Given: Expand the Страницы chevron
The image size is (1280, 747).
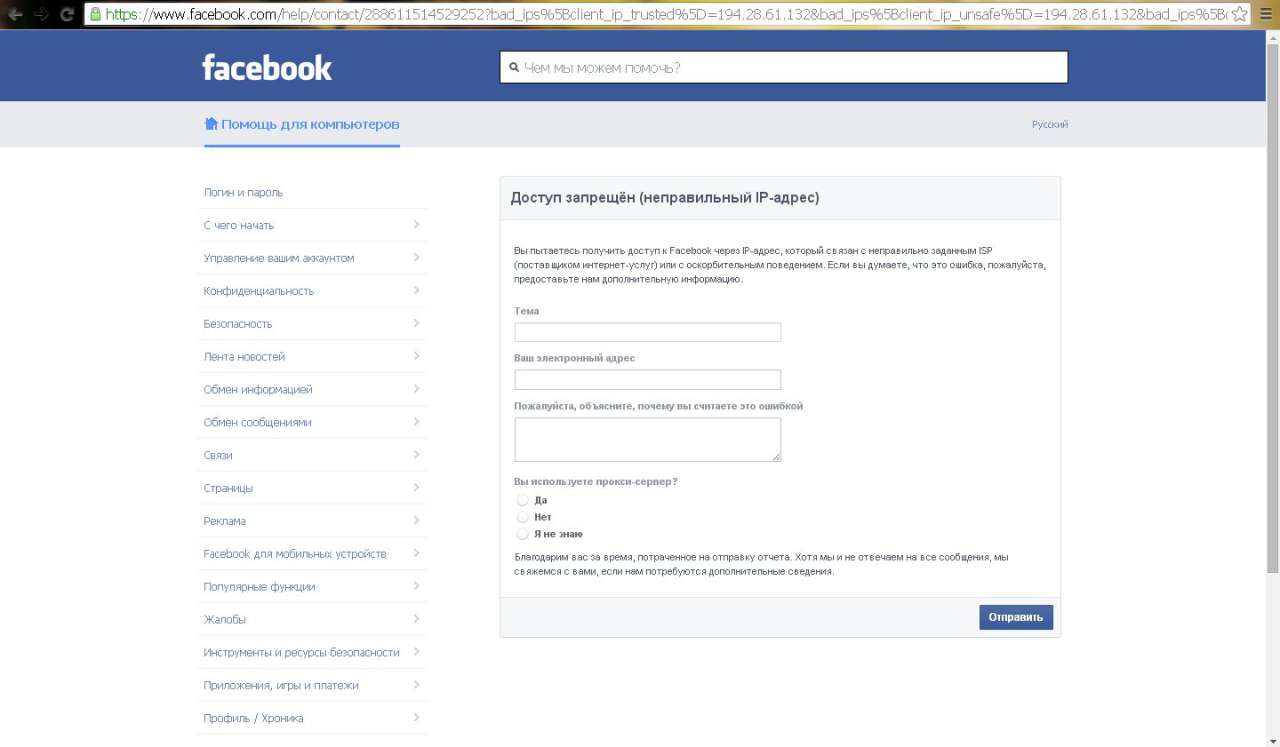Looking at the screenshot, I should click(415, 488).
